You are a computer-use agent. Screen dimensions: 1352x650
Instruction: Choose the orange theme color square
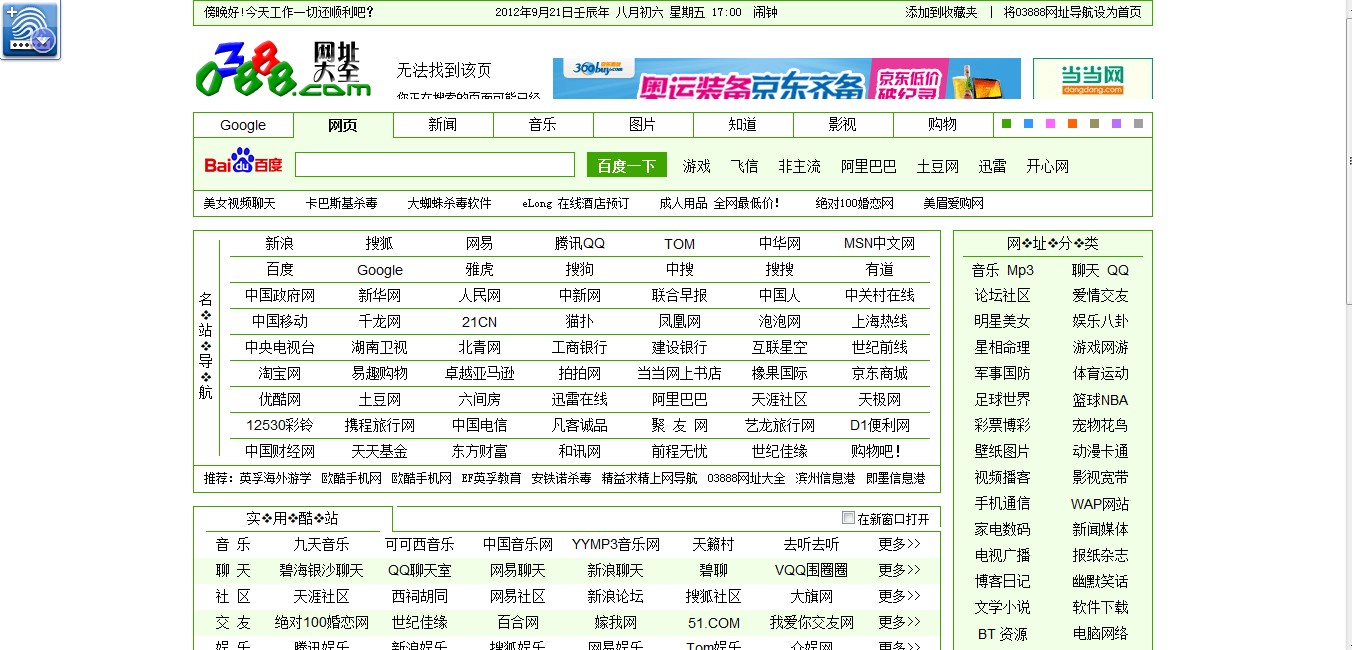click(x=1073, y=124)
